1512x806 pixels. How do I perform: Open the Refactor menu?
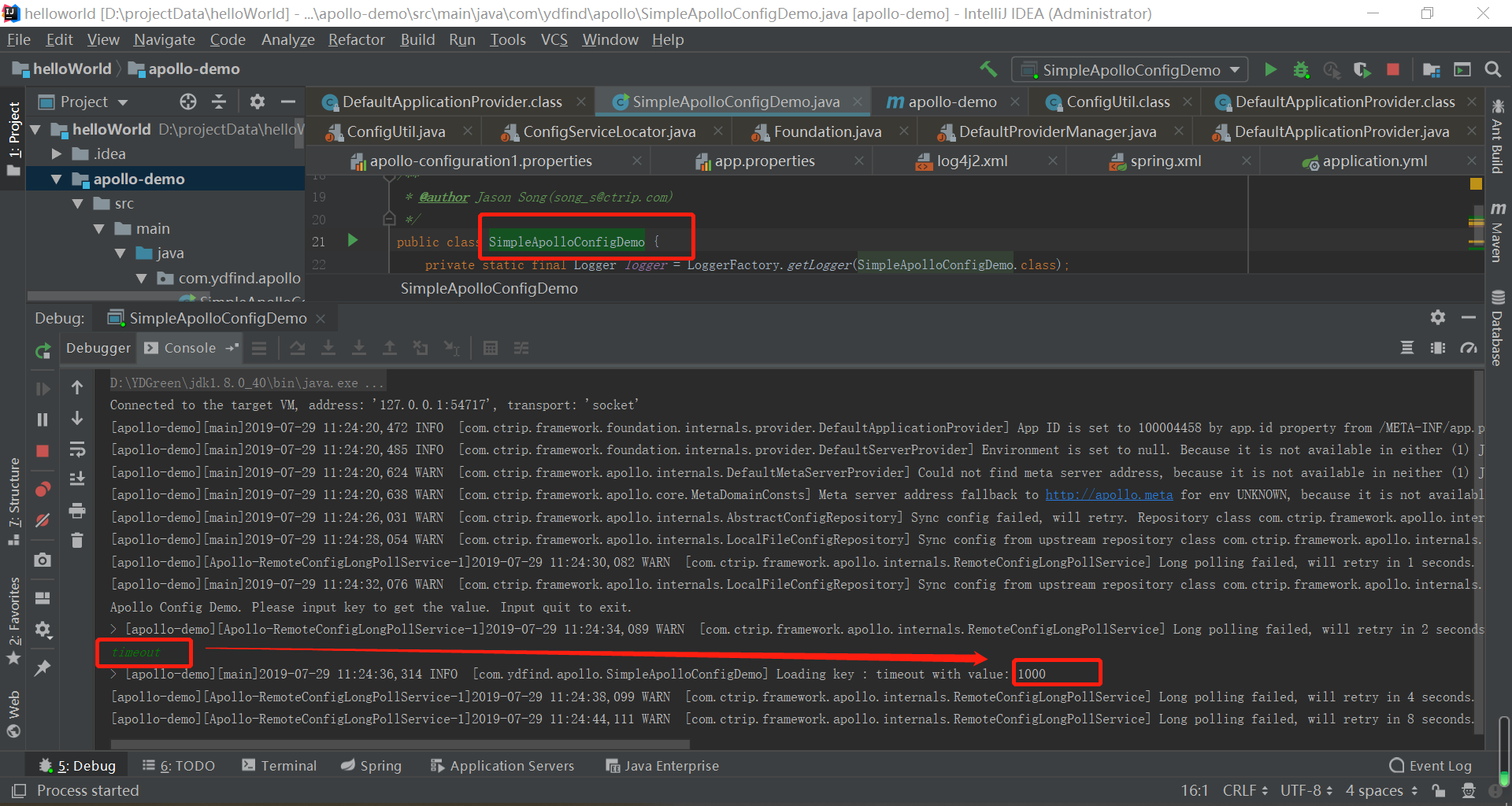[x=357, y=39]
